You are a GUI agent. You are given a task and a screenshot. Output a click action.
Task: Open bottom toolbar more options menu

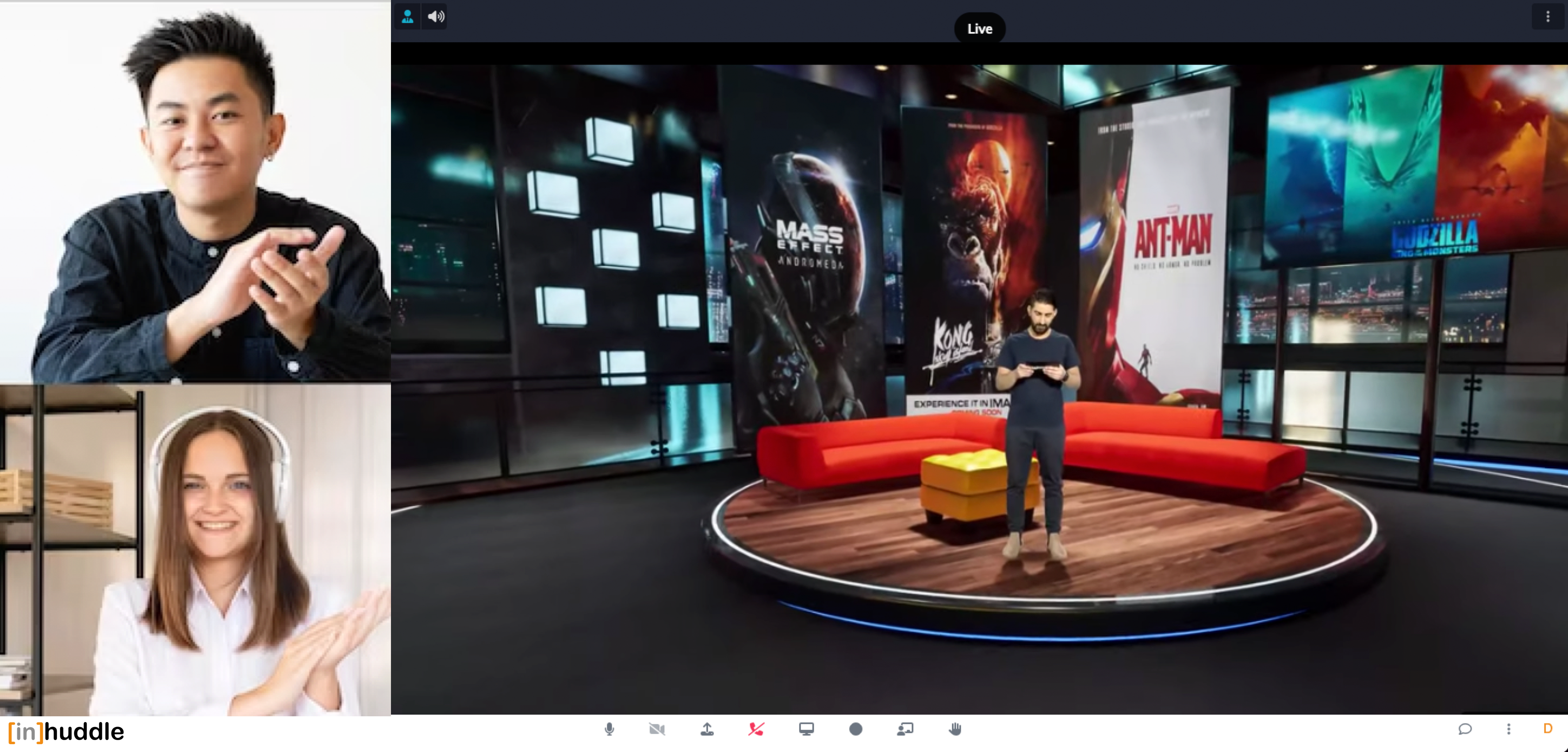click(x=1508, y=729)
